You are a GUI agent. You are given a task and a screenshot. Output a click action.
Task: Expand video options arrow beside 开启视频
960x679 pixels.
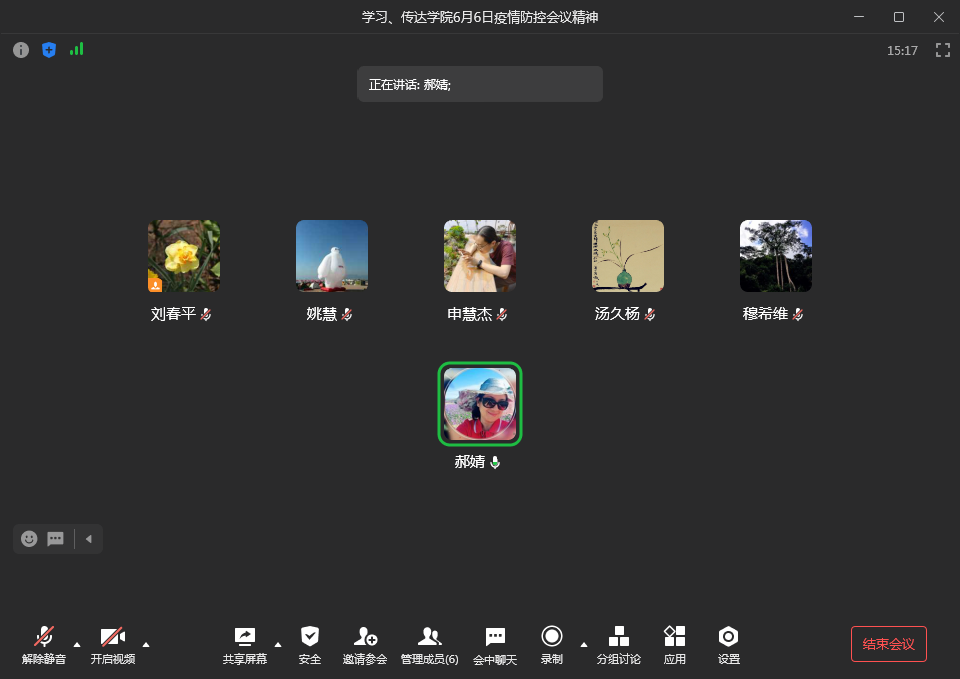pyautogui.click(x=146, y=644)
